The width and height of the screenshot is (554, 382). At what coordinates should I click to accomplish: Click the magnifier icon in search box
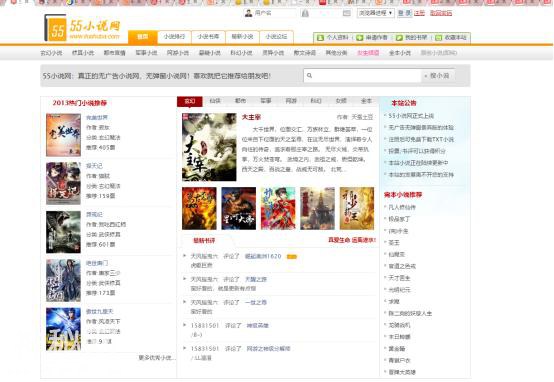pyautogui.click(x=310, y=76)
